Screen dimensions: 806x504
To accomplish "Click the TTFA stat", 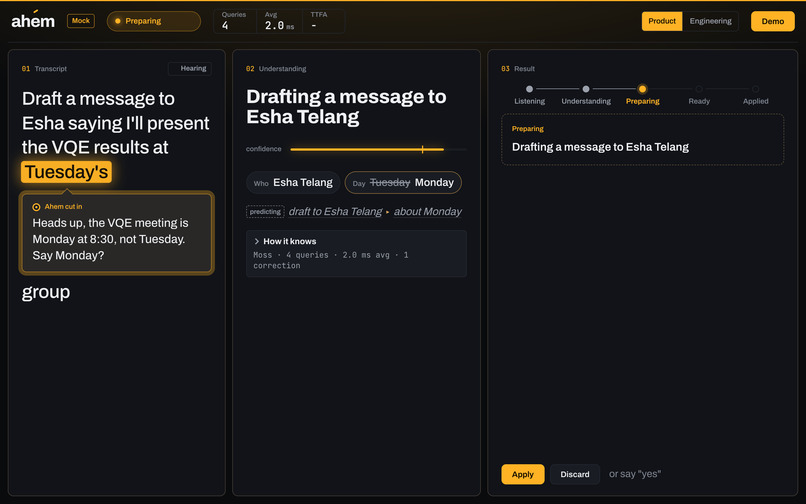I will pos(323,21).
